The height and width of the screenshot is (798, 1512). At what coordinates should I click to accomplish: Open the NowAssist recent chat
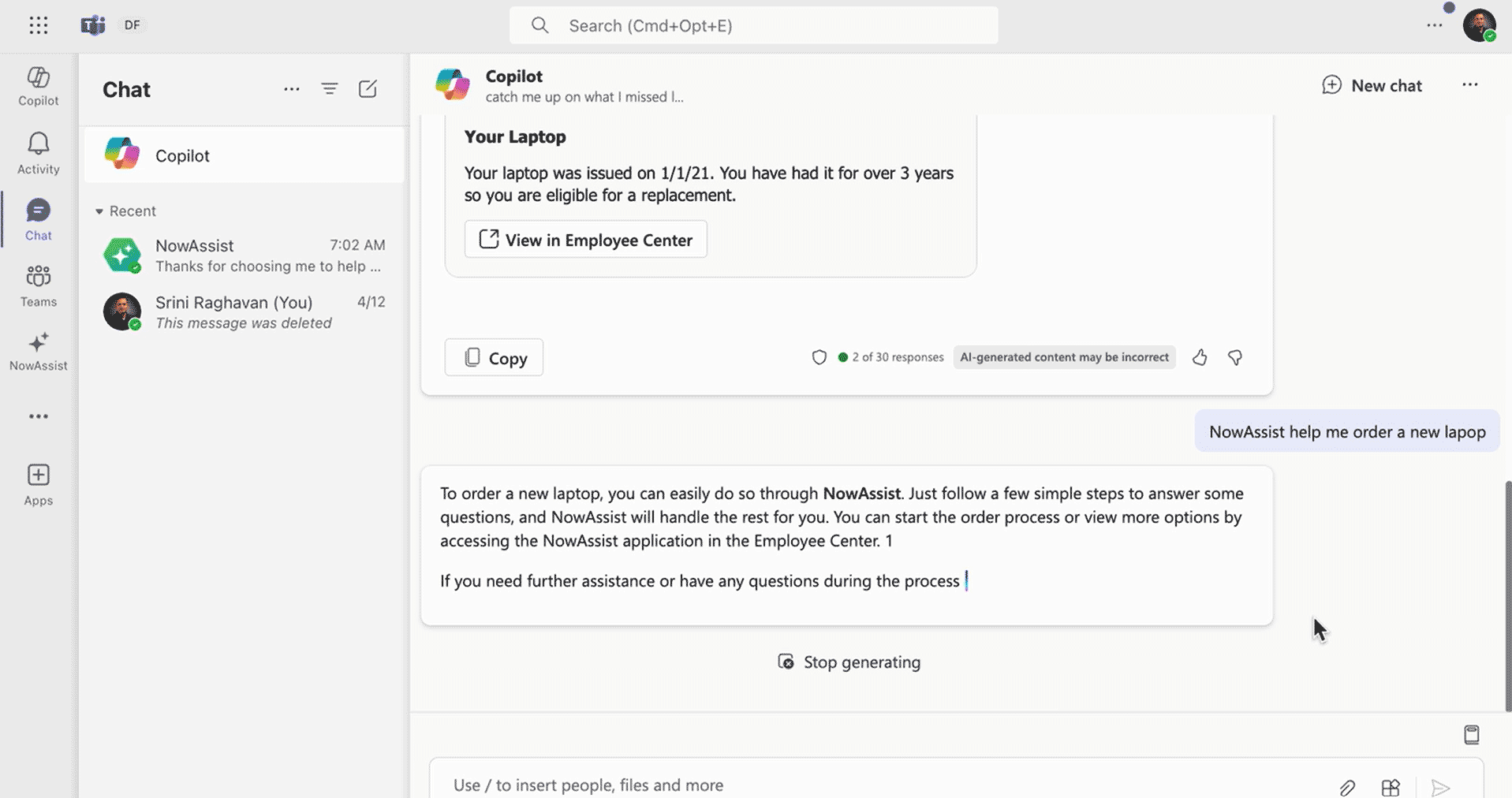(245, 255)
